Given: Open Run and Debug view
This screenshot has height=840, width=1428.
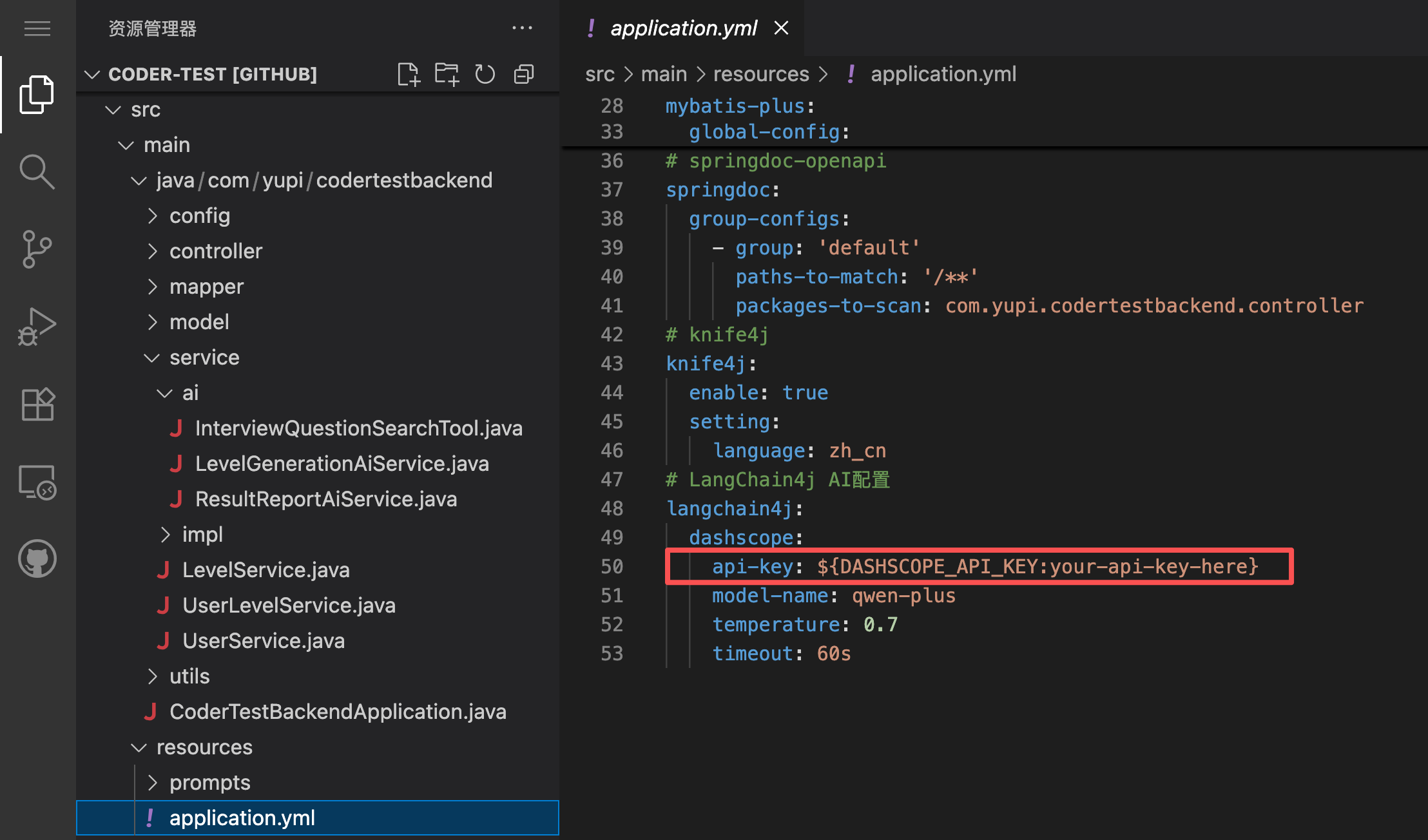Looking at the screenshot, I should pyautogui.click(x=37, y=327).
